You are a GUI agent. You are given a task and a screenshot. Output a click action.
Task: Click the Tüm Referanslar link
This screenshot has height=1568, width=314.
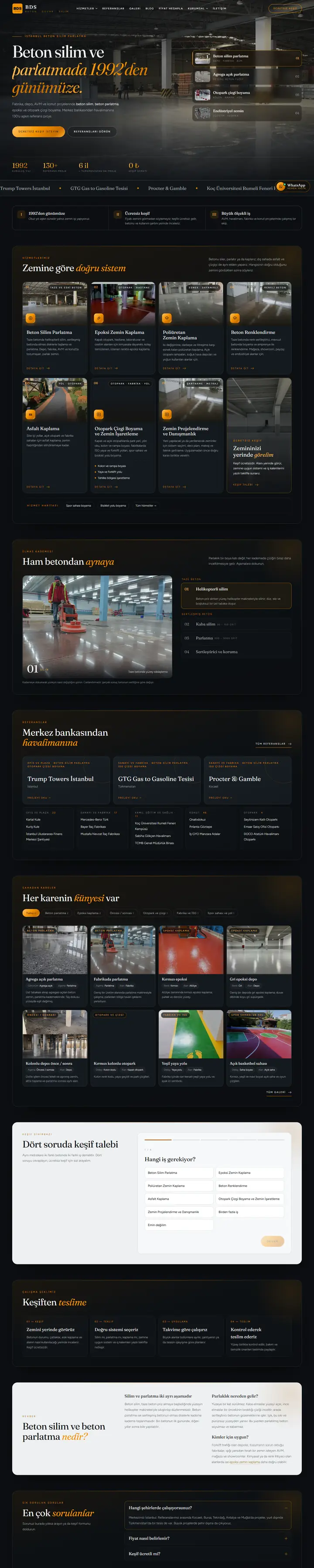(x=273, y=744)
